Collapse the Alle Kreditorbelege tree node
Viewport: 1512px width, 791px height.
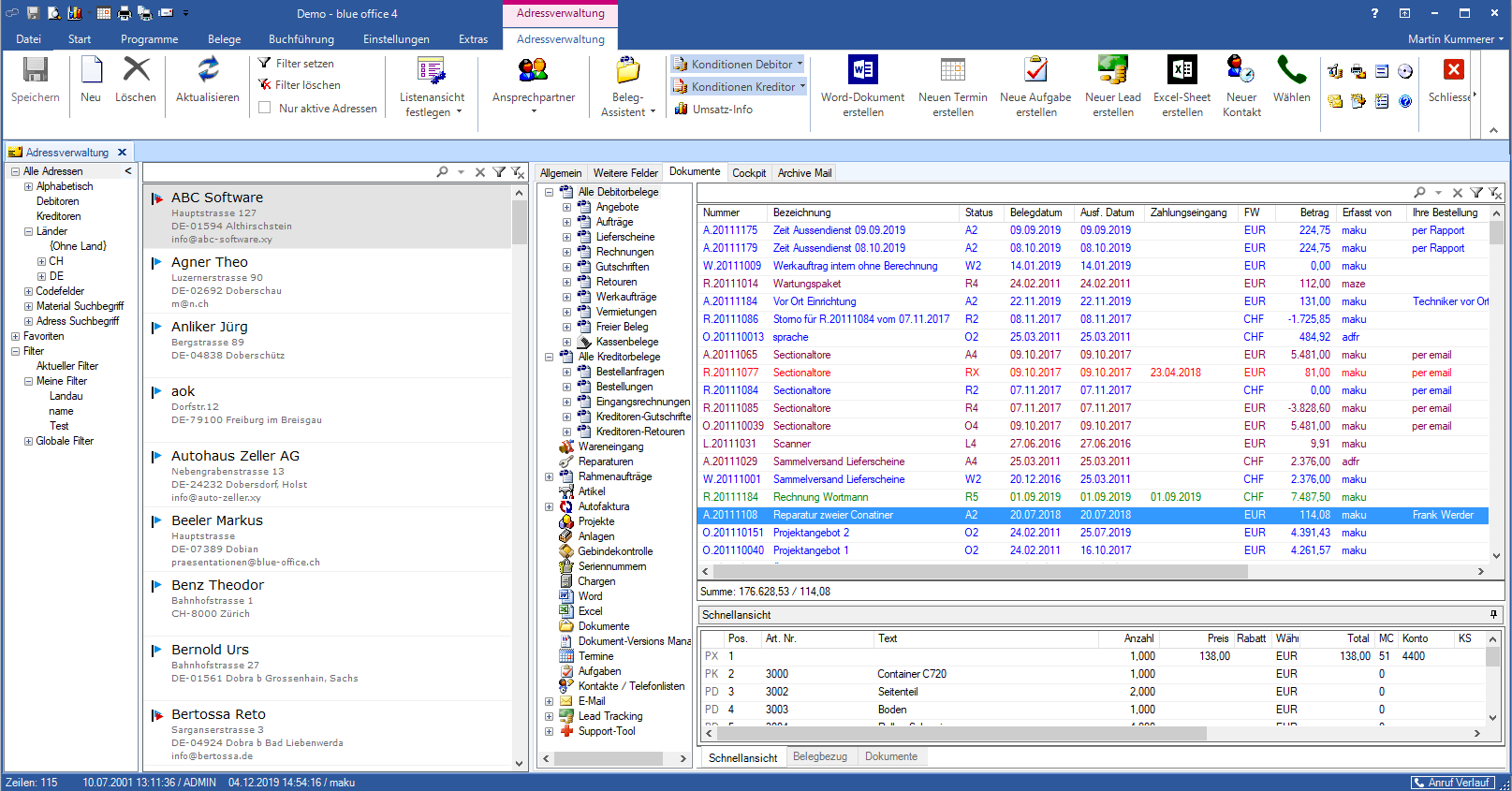coord(550,357)
